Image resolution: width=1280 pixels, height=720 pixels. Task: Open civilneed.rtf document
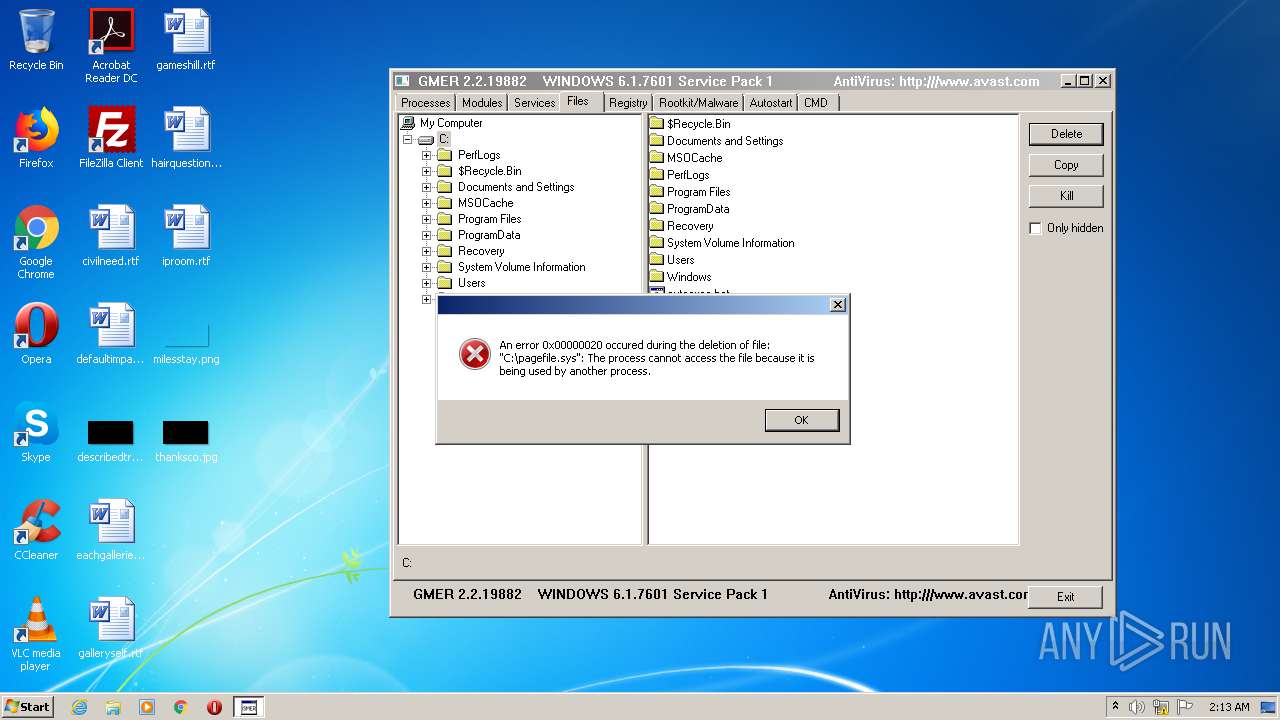pos(111,236)
